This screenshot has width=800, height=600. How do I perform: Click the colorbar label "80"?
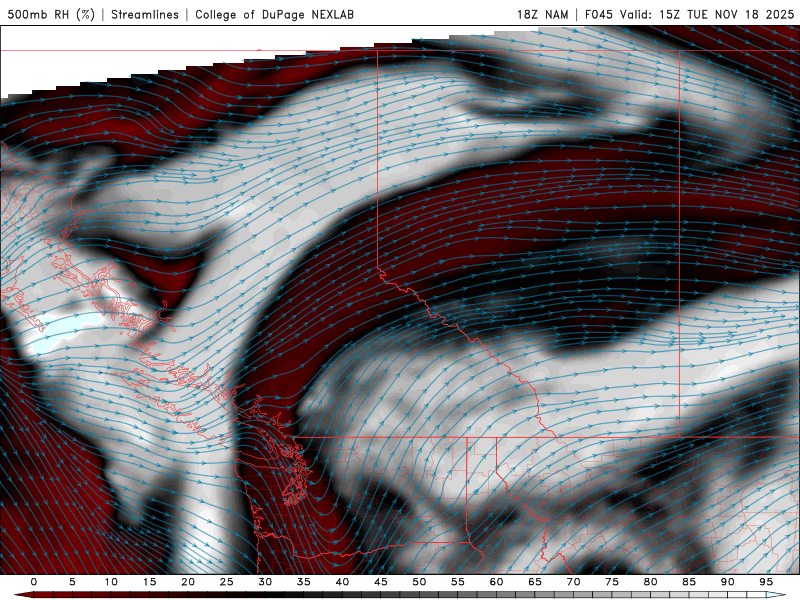click(x=651, y=582)
